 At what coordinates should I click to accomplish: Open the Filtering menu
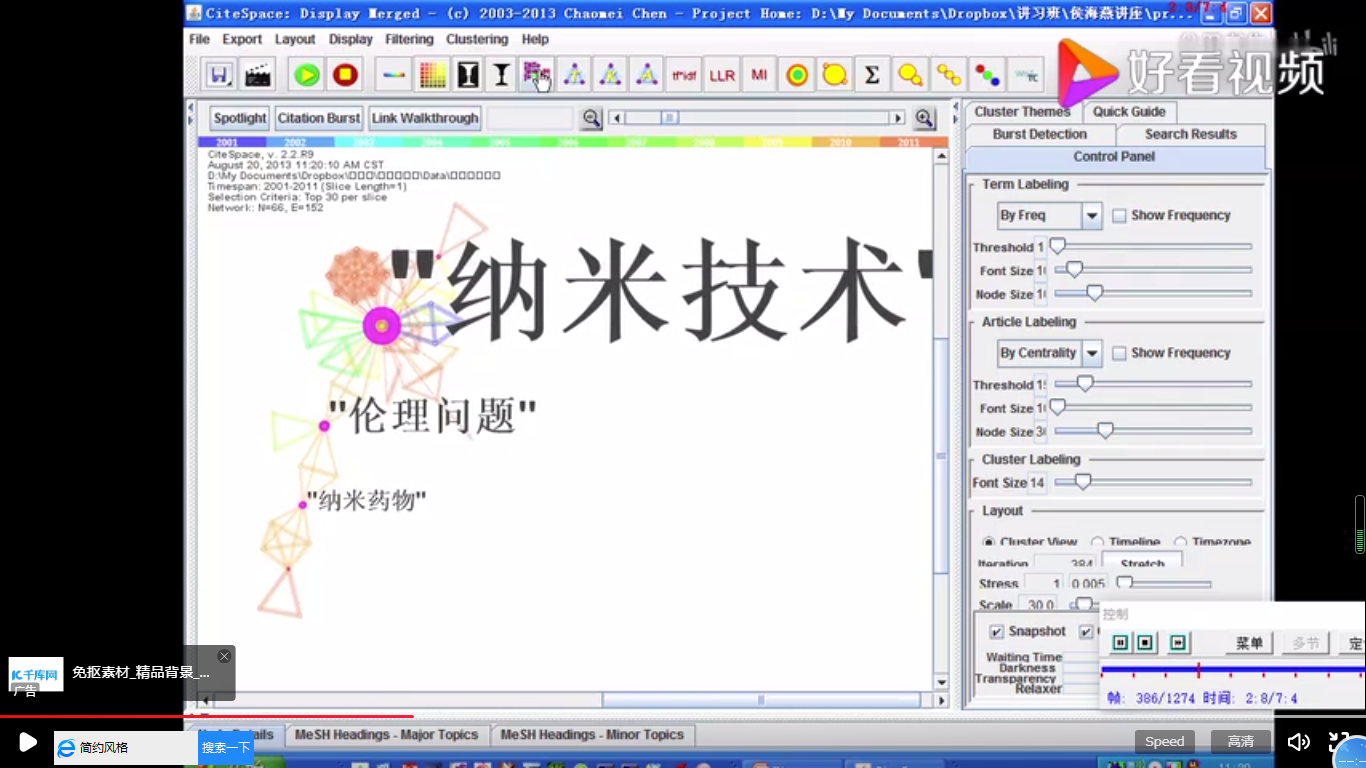pos(409,39)
